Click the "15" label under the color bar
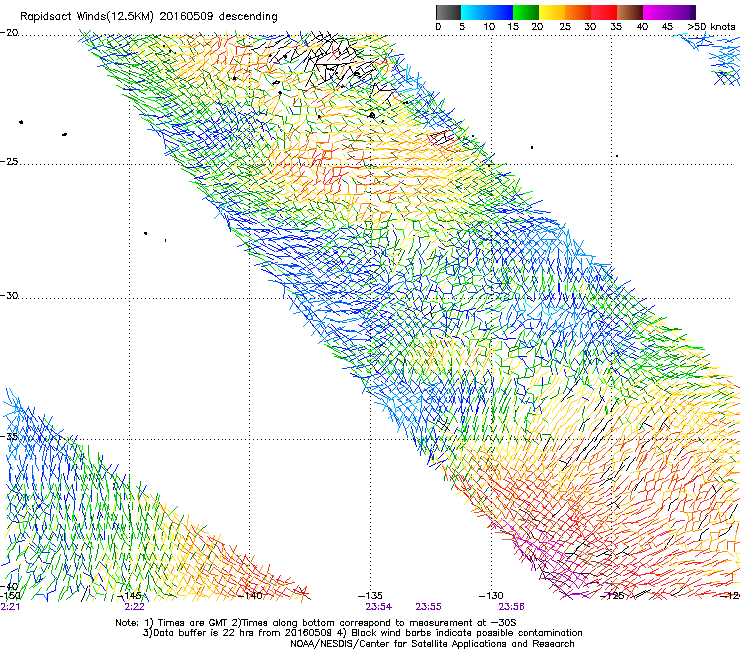Screen dimensions: 740x650 [513, 27]
